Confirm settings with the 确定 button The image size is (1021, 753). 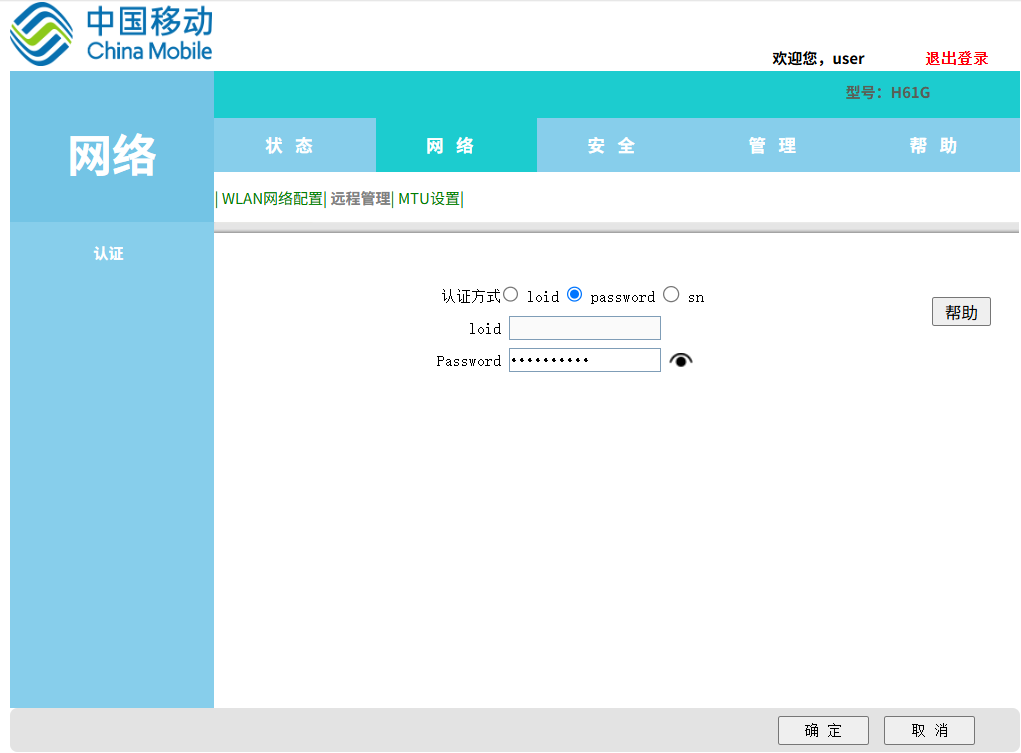(x=823, y=730)
